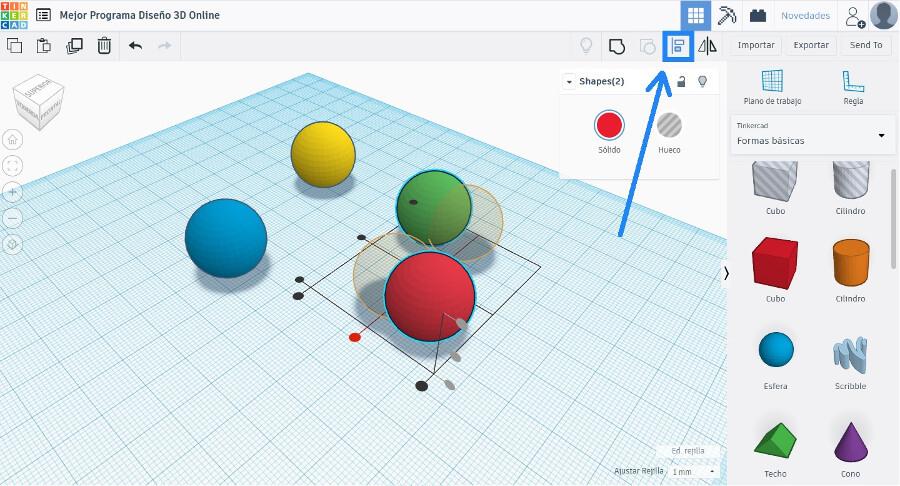The height and width of the screenshot is (486, 900).
Task: Open the Formas básicas category dropdown
Action: (x=812, y=135)
